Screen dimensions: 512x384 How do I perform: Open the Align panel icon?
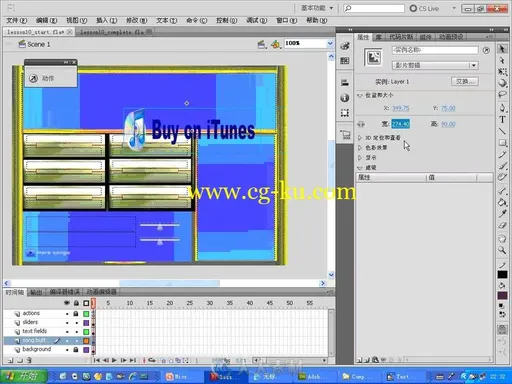345,83
